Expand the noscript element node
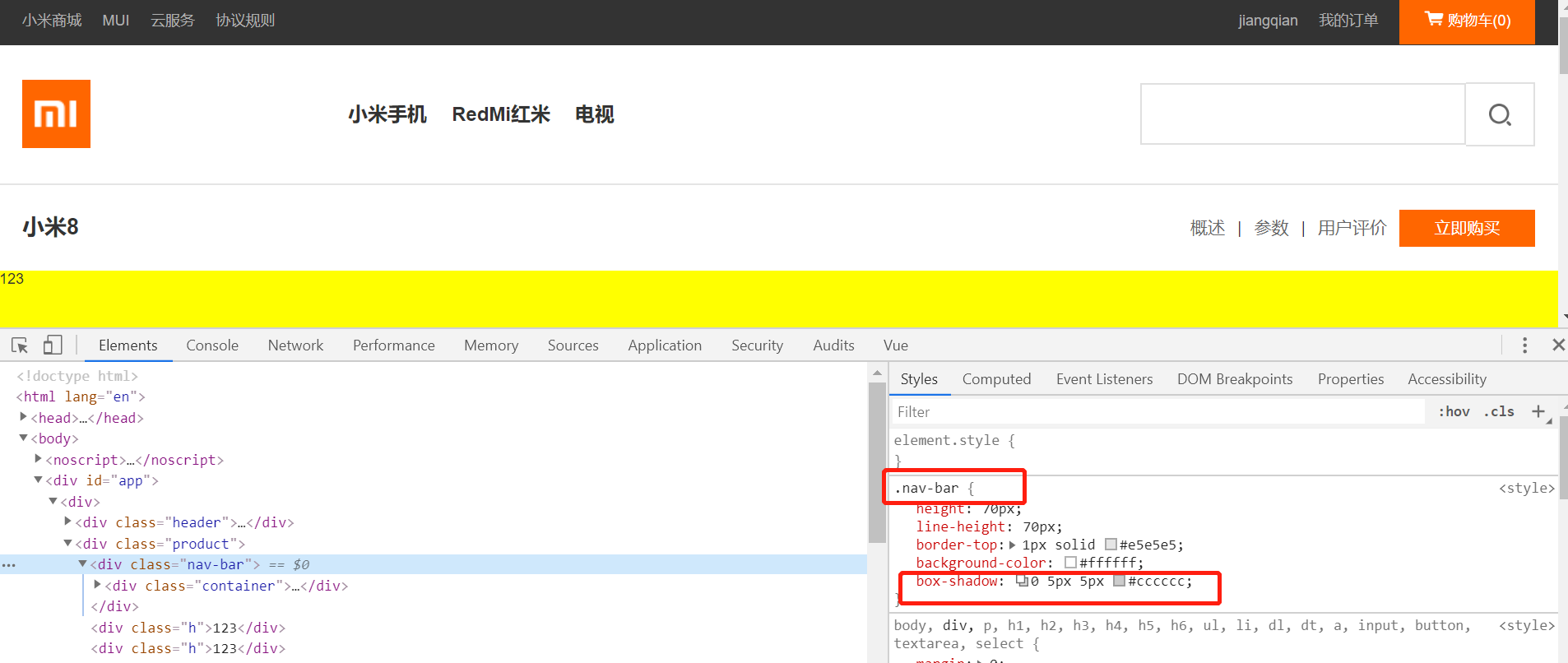The image size is (1568, 663). click(38, 459)
